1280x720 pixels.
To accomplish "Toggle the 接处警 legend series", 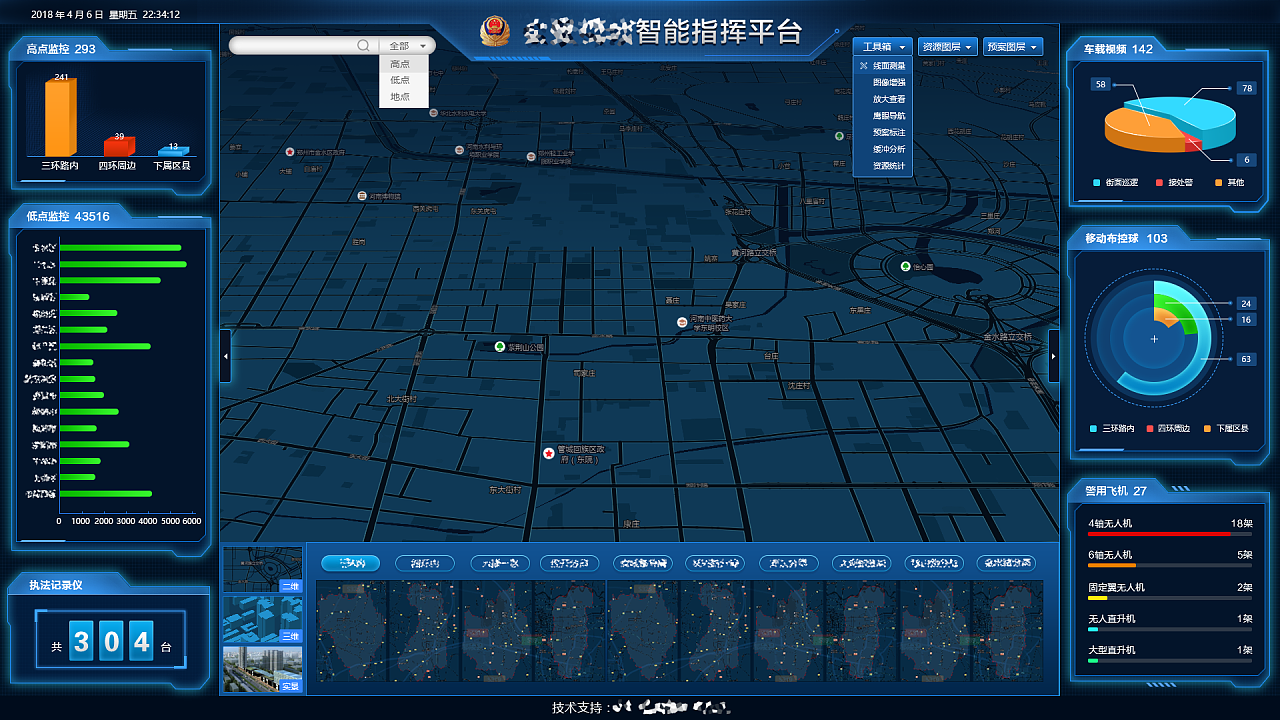I will pyautogui.click(x=1175, y=183).
